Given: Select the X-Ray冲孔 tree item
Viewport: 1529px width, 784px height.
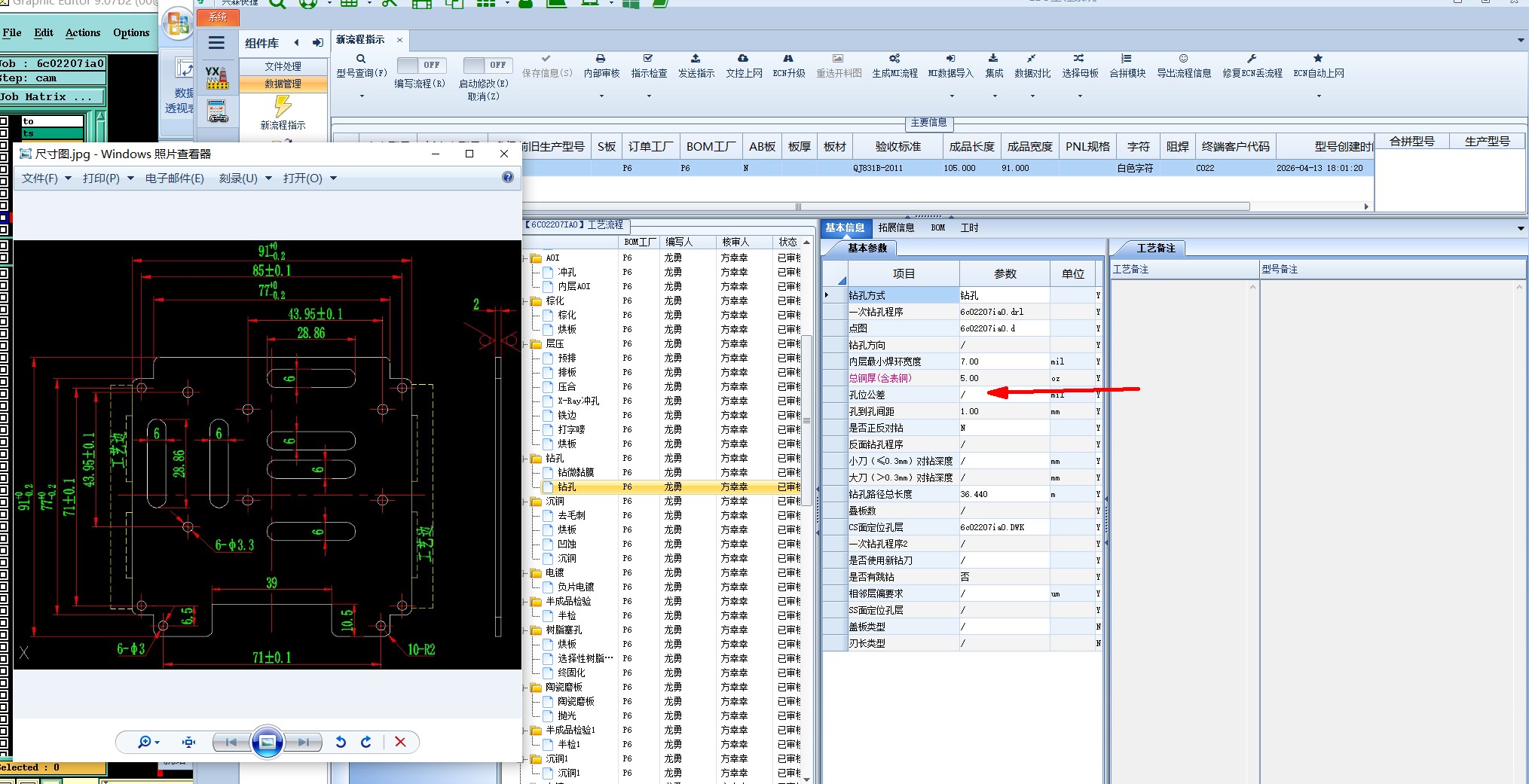Looking at the screenshot, I should coord(579,401).
